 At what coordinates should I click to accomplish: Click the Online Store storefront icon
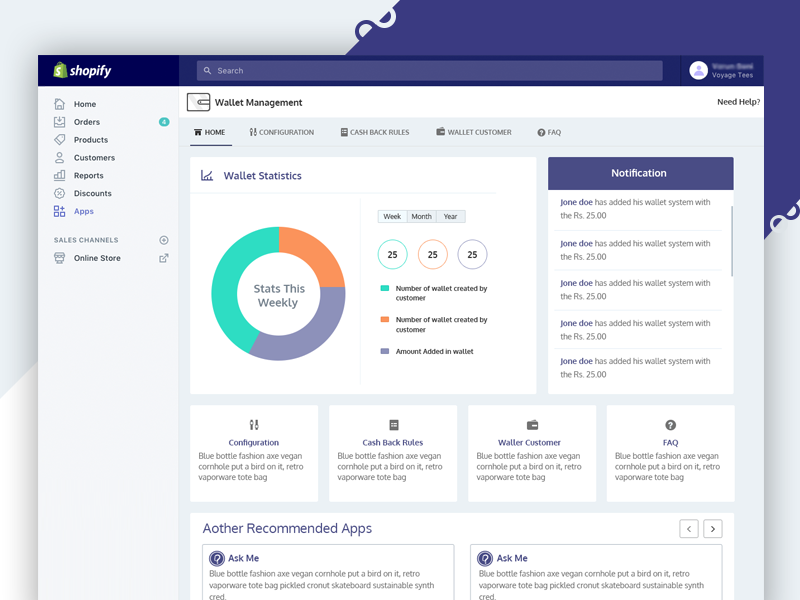59,258
